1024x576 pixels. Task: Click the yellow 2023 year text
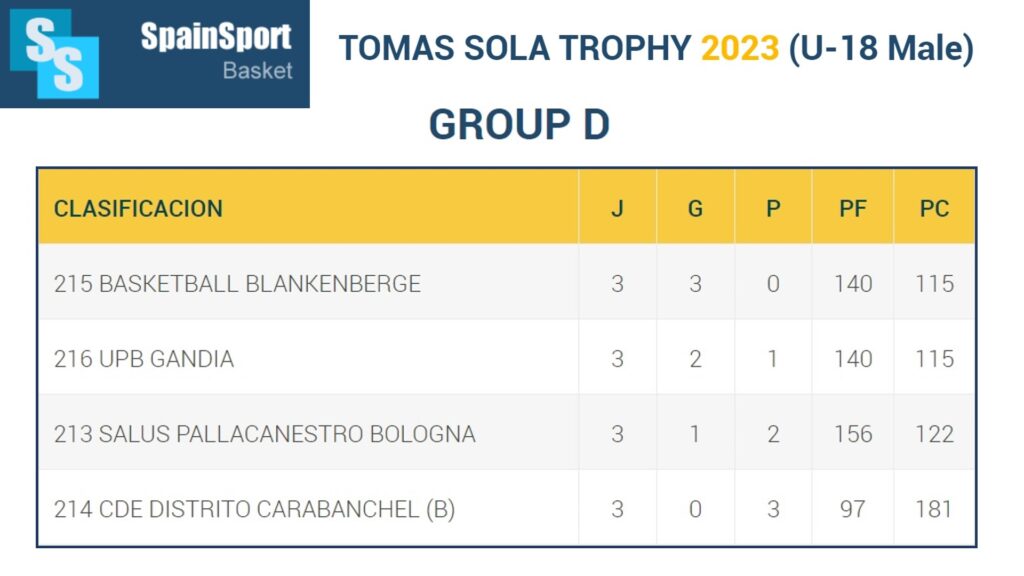739,48
